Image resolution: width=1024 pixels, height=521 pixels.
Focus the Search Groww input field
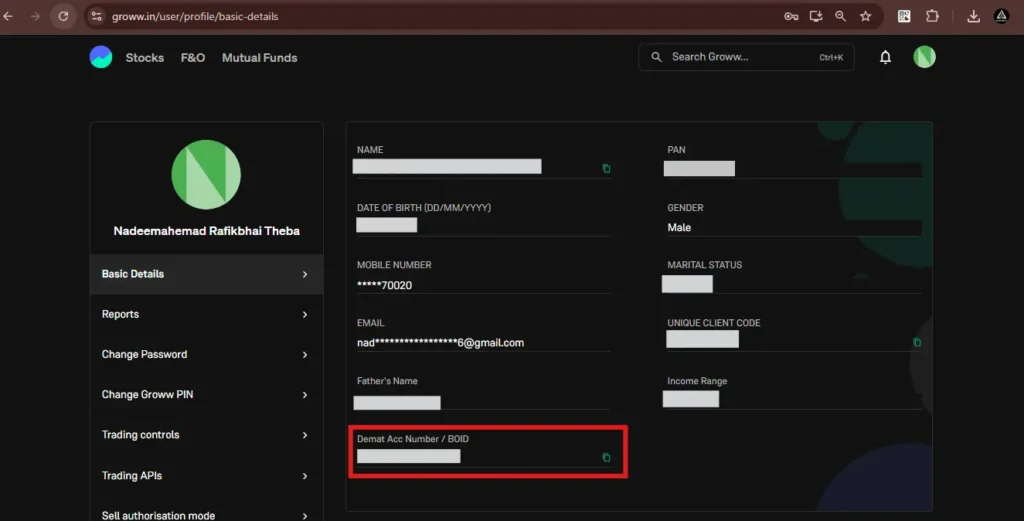point(746,57)
